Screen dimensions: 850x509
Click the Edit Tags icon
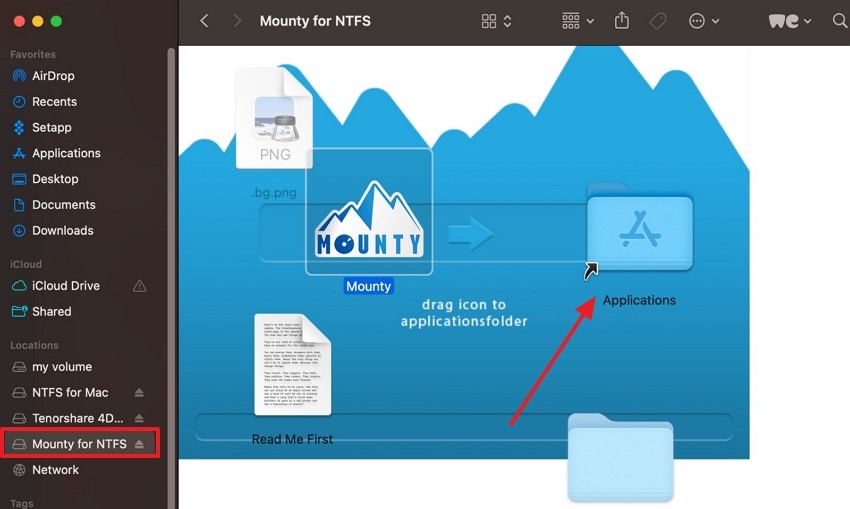coord(658,21)
